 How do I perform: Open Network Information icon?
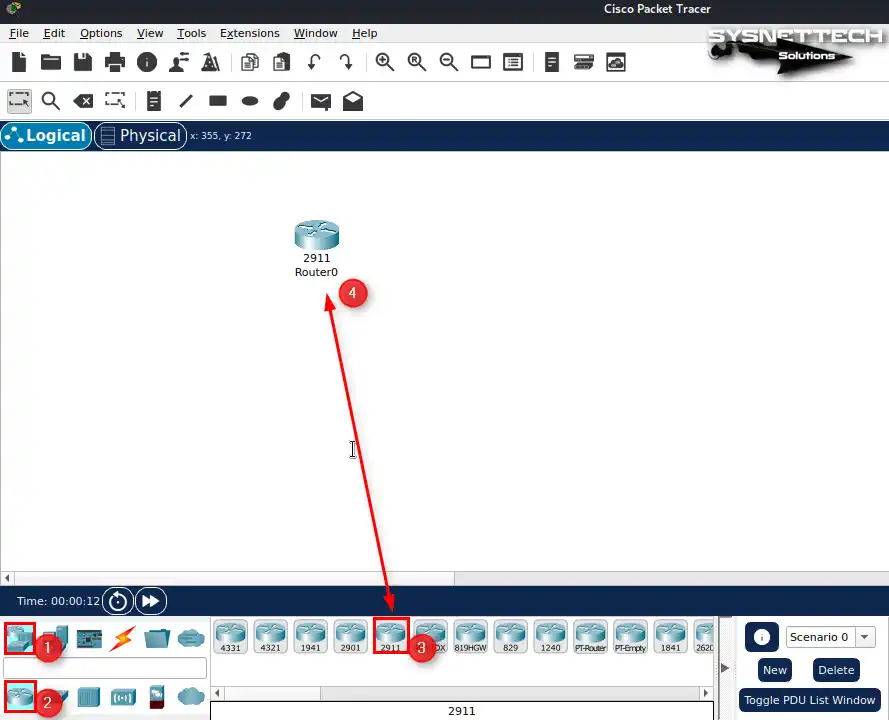(x=147, y=62)
